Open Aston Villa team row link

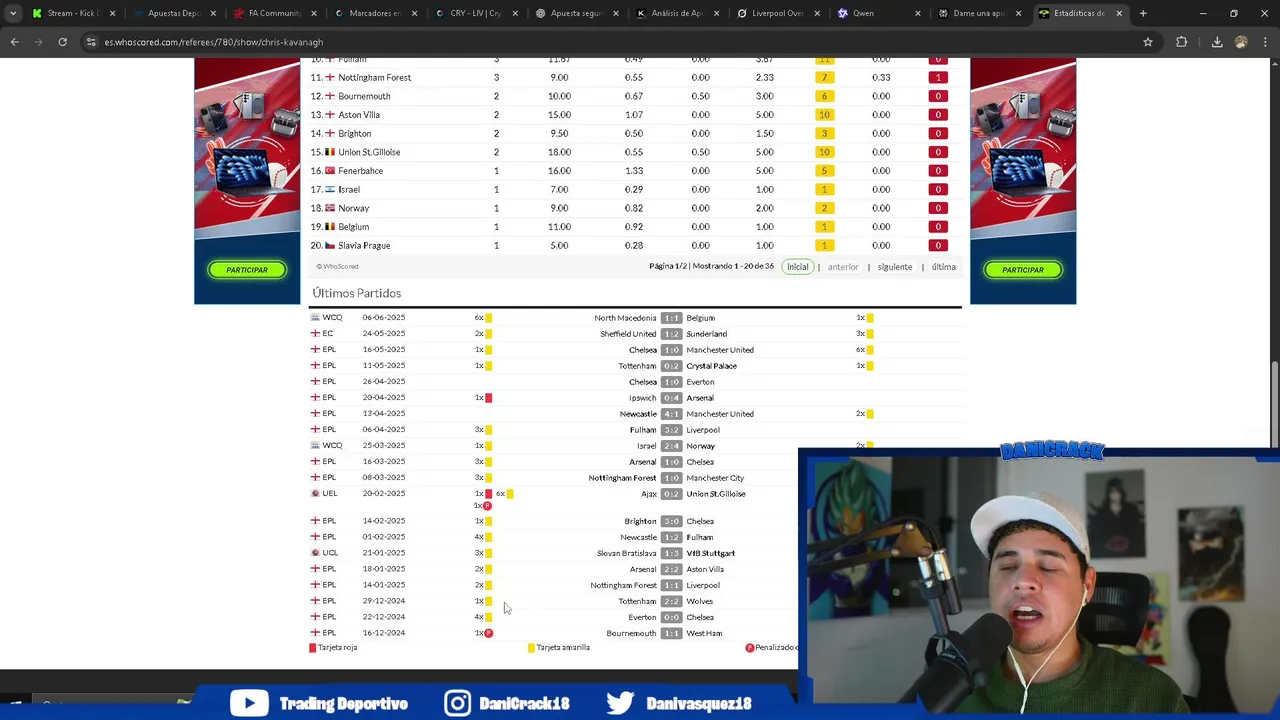click(359, 115)
